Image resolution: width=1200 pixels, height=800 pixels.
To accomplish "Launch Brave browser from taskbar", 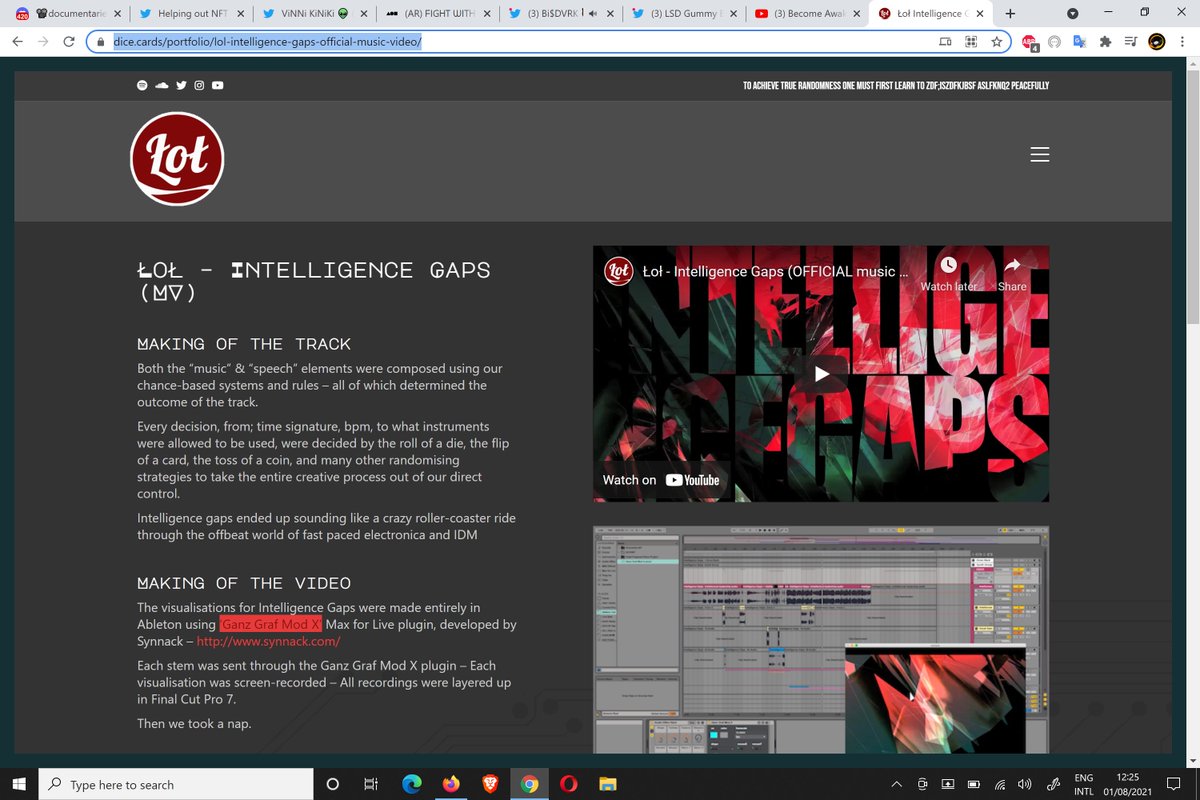I will pos(490,784).
